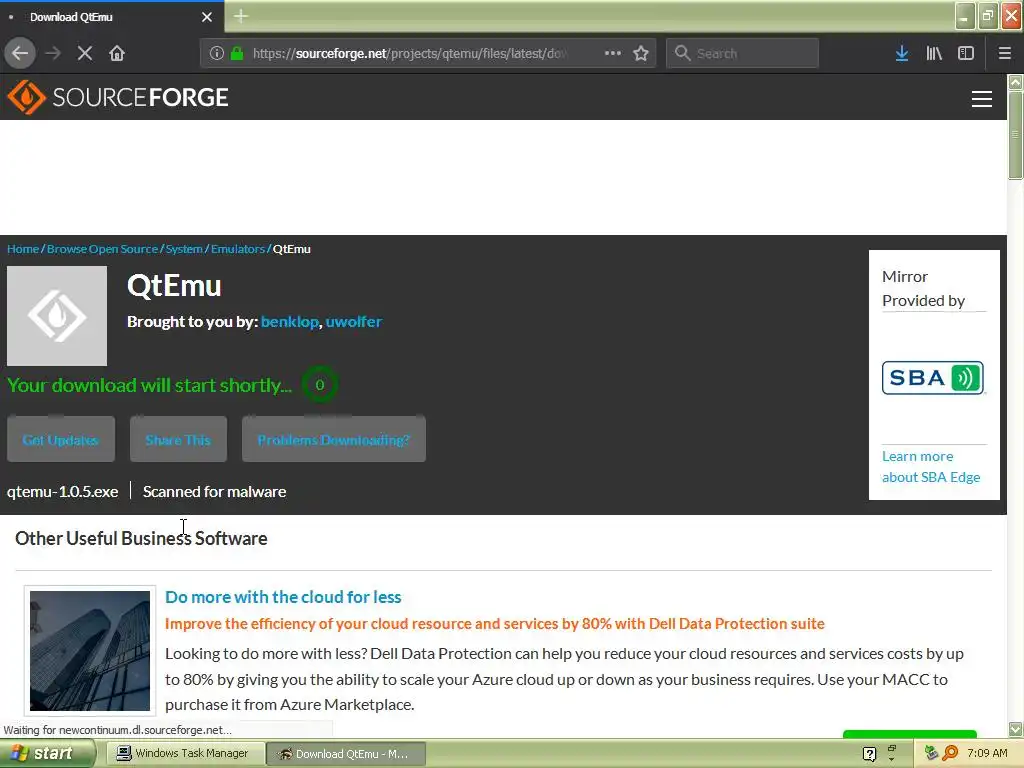1024x768 pixels.
Task: Click the 'Scanned for malware' text
Action: tap(214, 491)
